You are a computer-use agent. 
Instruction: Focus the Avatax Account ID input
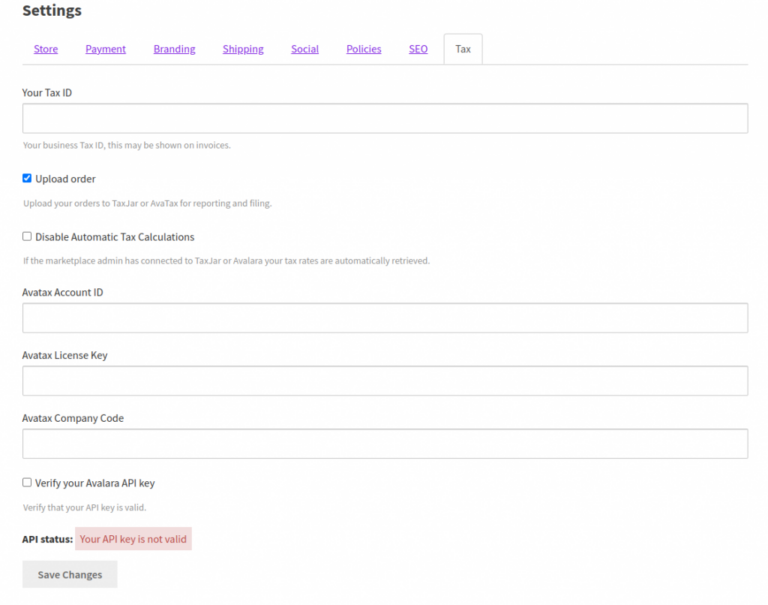point(385,318)
